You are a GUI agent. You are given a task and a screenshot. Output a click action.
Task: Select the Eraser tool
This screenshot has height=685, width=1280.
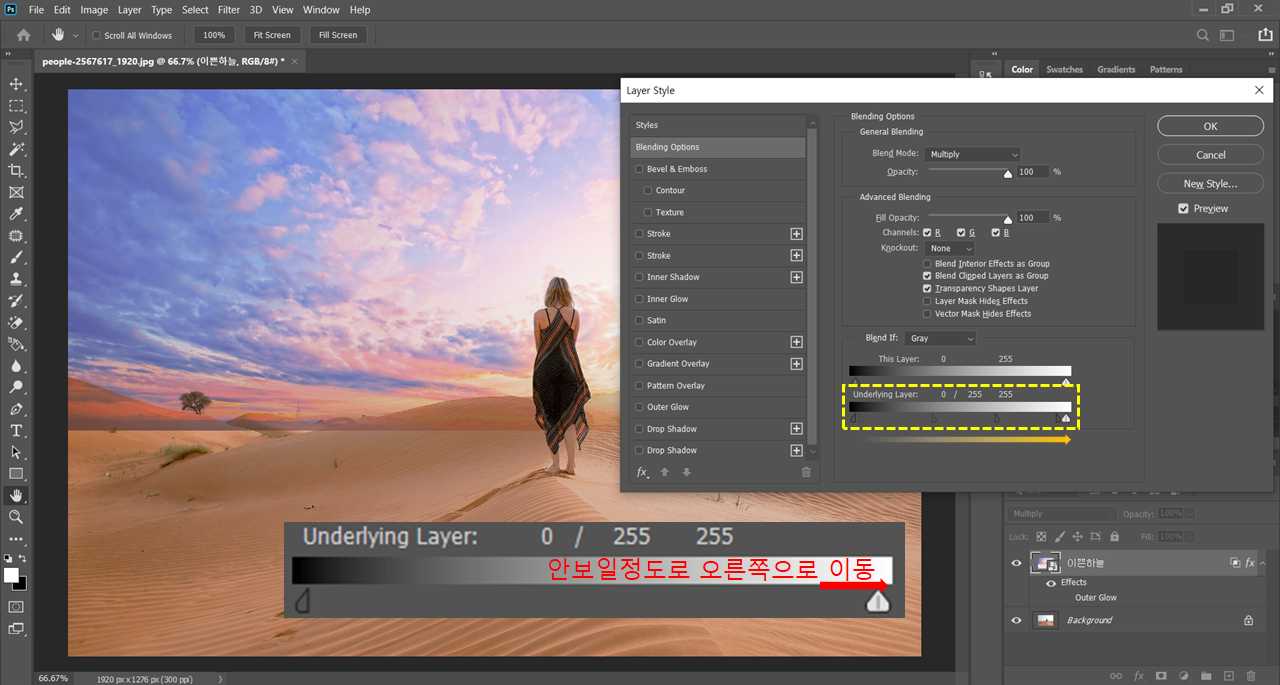click(16, 323)
